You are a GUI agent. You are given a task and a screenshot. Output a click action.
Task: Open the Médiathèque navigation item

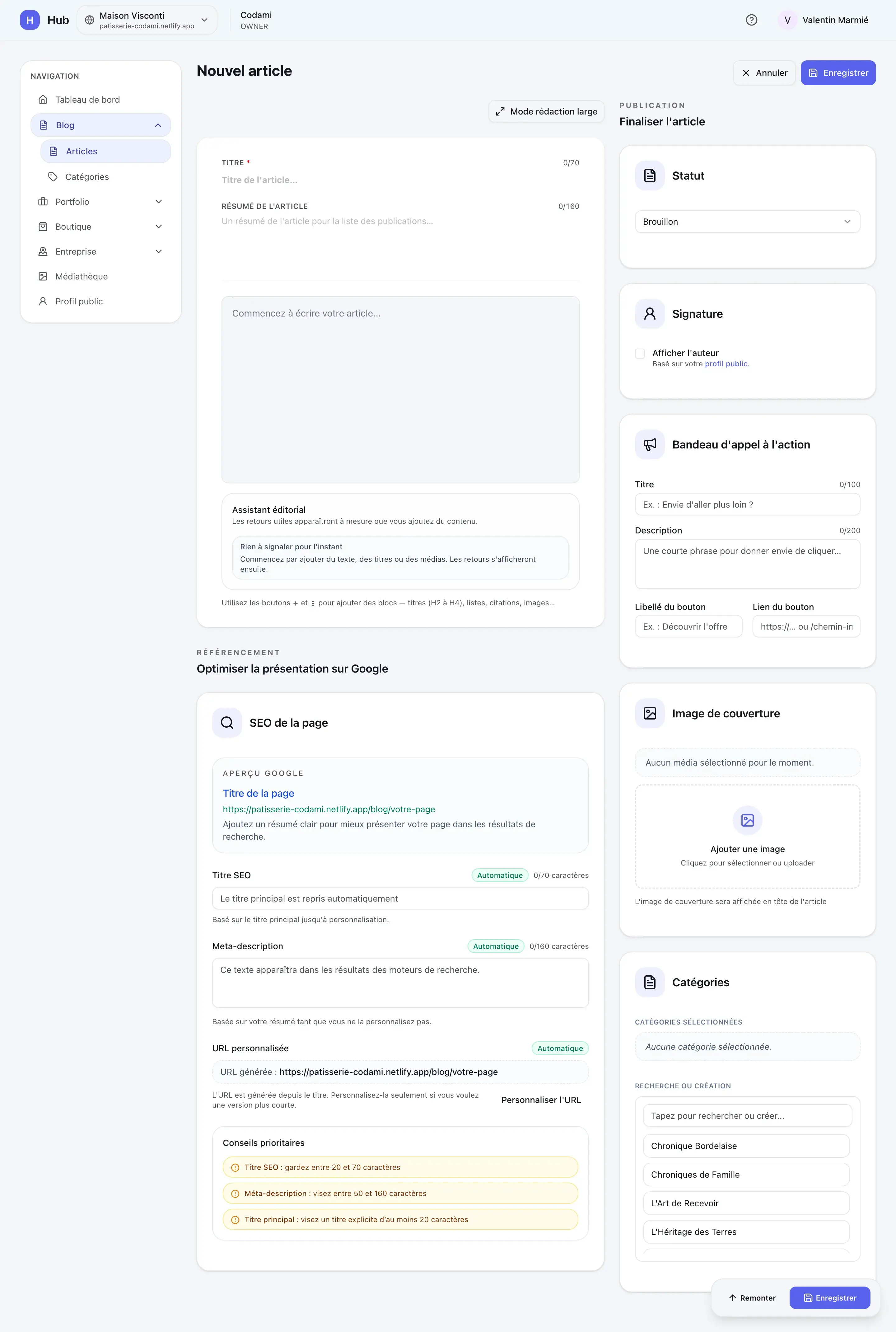tap(100, 276)
